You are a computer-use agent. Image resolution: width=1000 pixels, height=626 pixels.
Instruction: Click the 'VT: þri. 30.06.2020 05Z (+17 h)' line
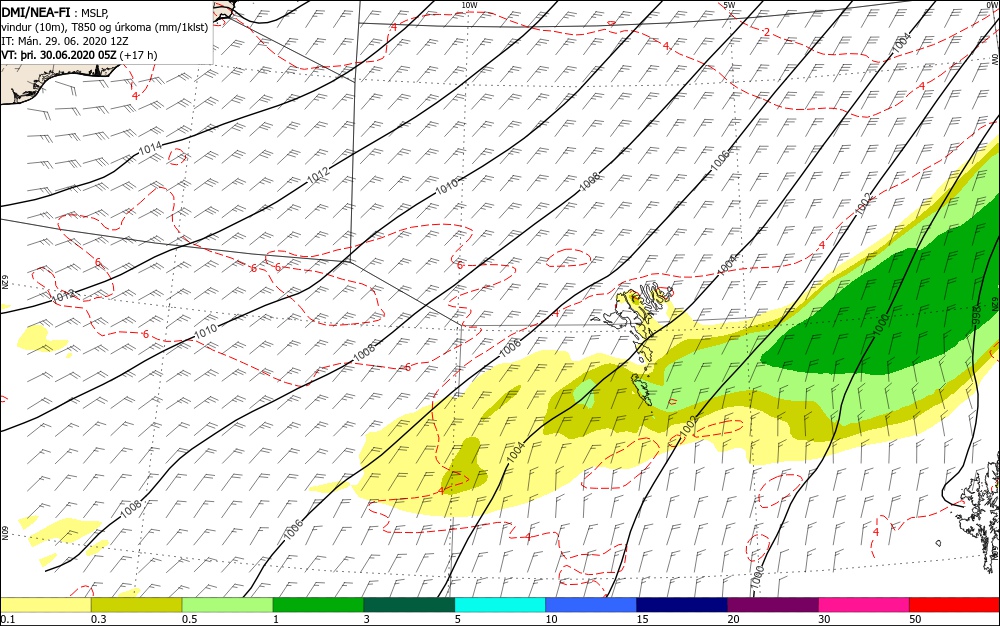click(79, 55)
